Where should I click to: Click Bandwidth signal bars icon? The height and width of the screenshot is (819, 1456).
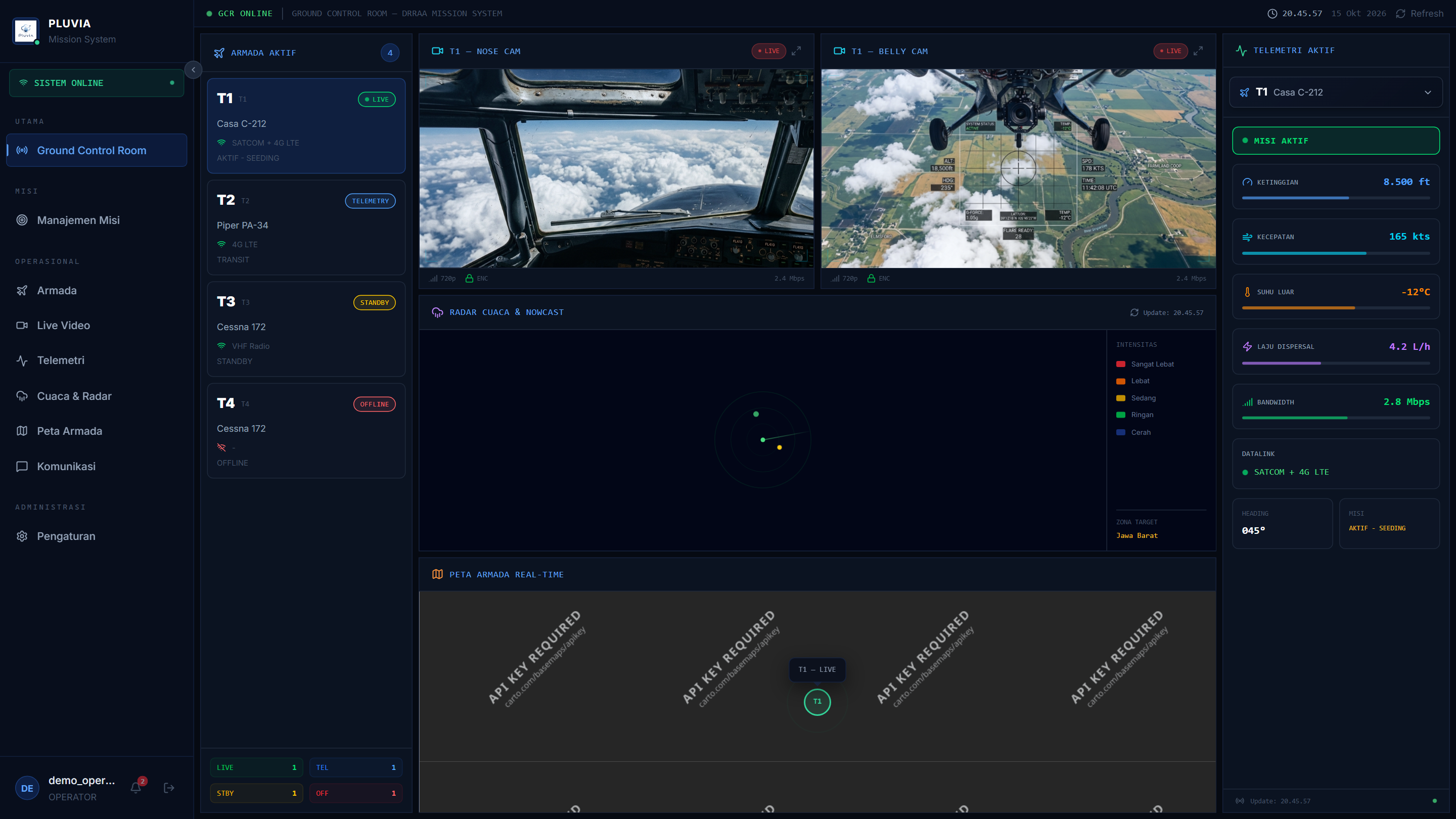tap(1247, 402)
